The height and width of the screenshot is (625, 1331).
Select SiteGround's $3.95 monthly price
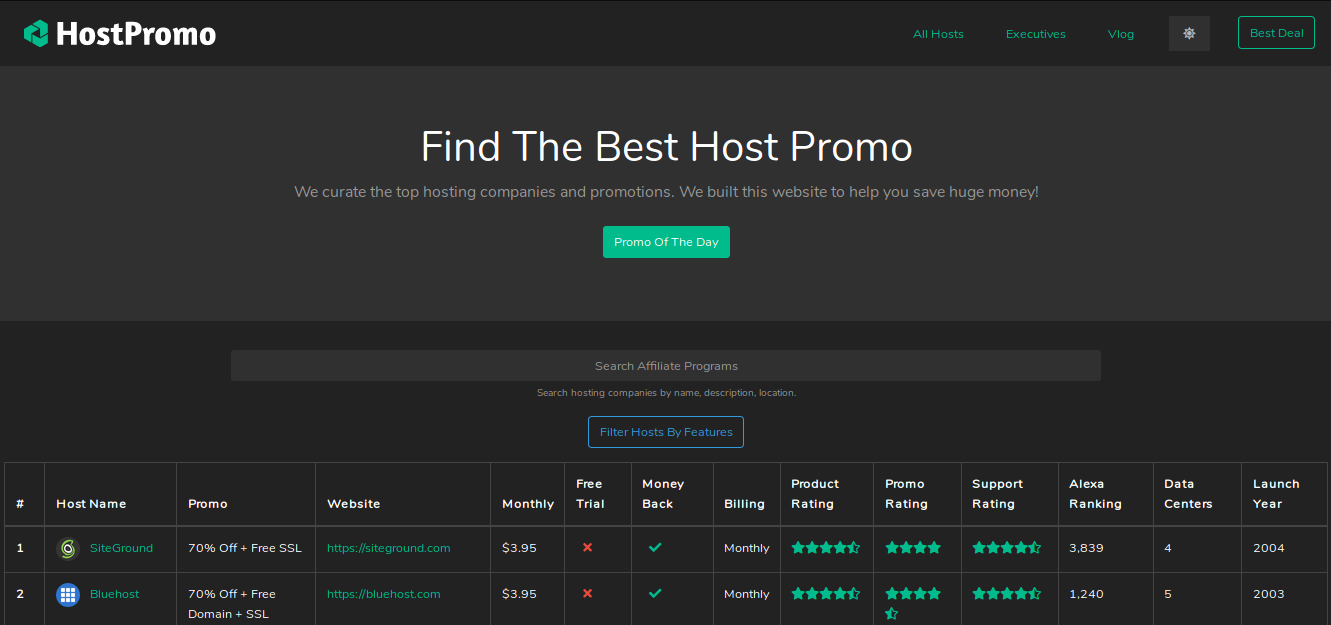click(x=519, y=548)
